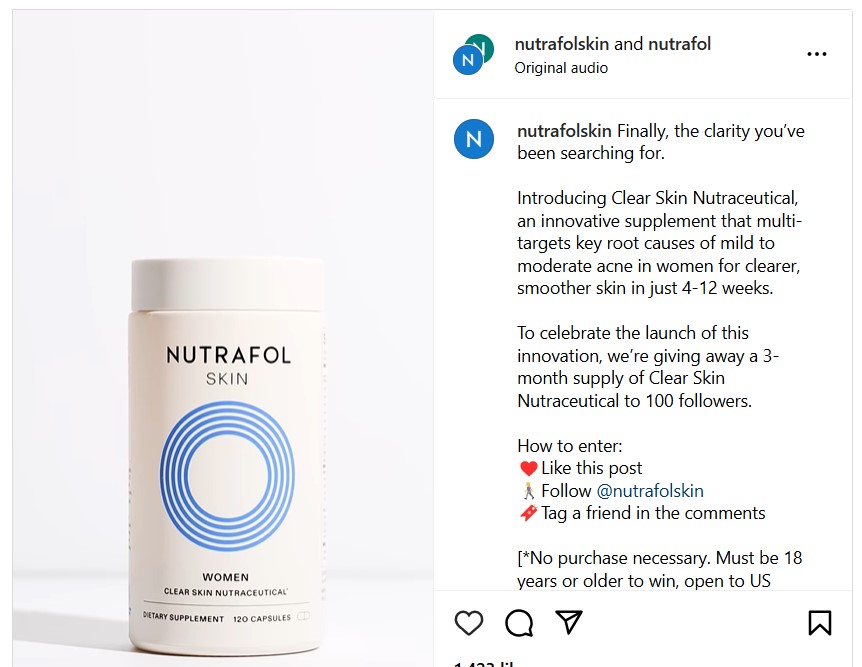
Task: Click the nutrafolskin avatar beside the caption
Action: 474,139
